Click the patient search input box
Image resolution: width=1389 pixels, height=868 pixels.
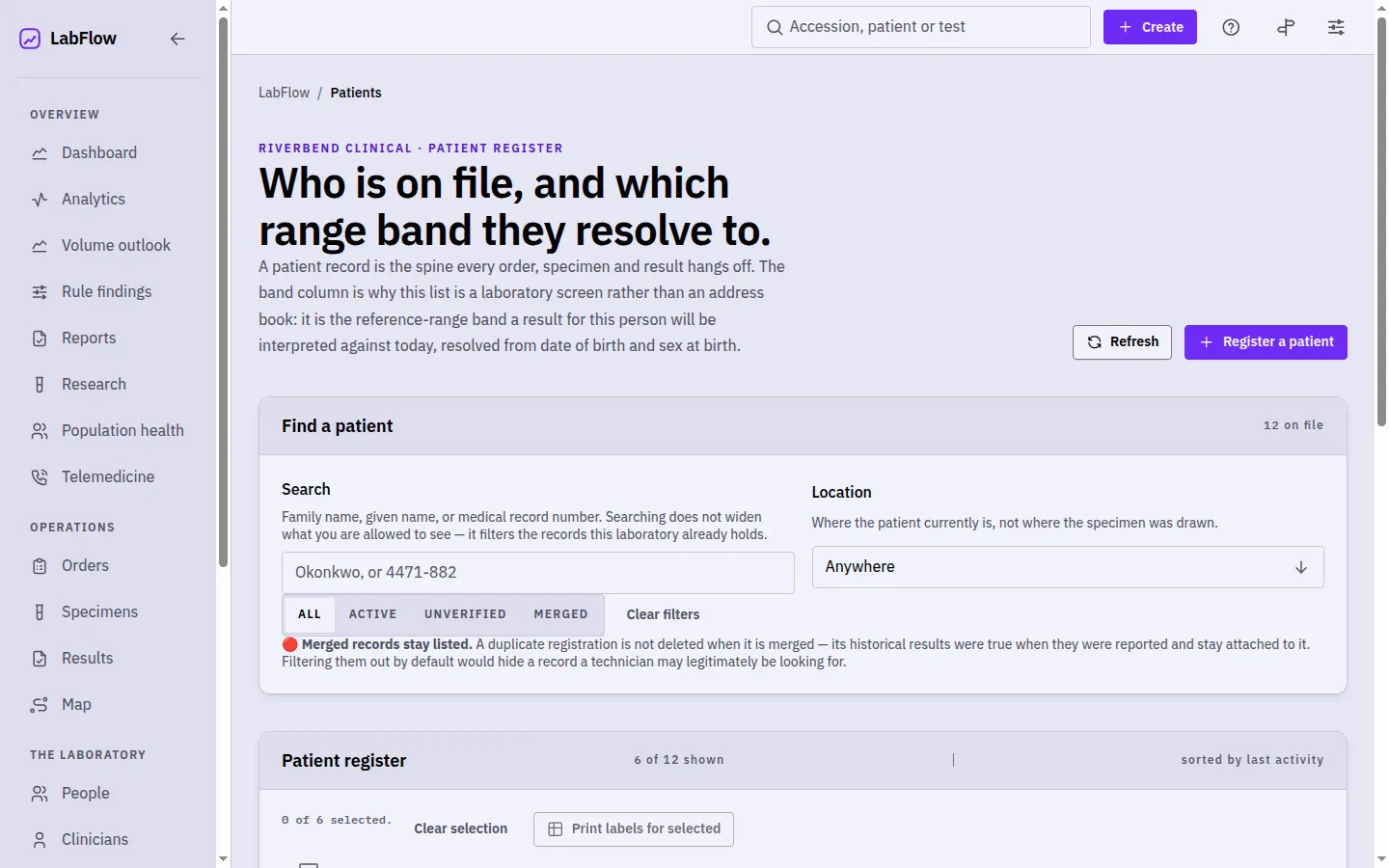[x=538, y=573]
